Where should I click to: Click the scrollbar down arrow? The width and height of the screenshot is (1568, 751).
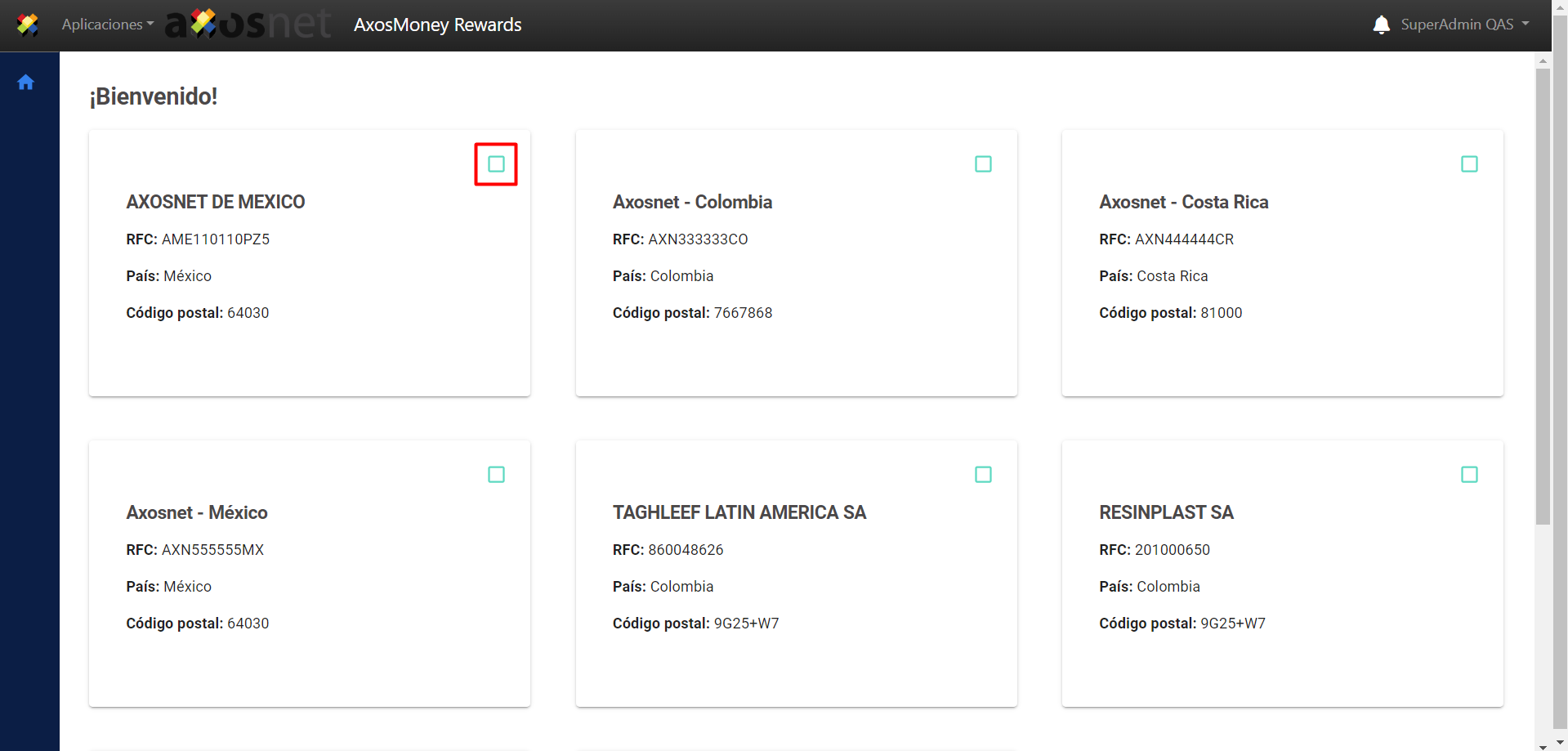(1543, 744)
